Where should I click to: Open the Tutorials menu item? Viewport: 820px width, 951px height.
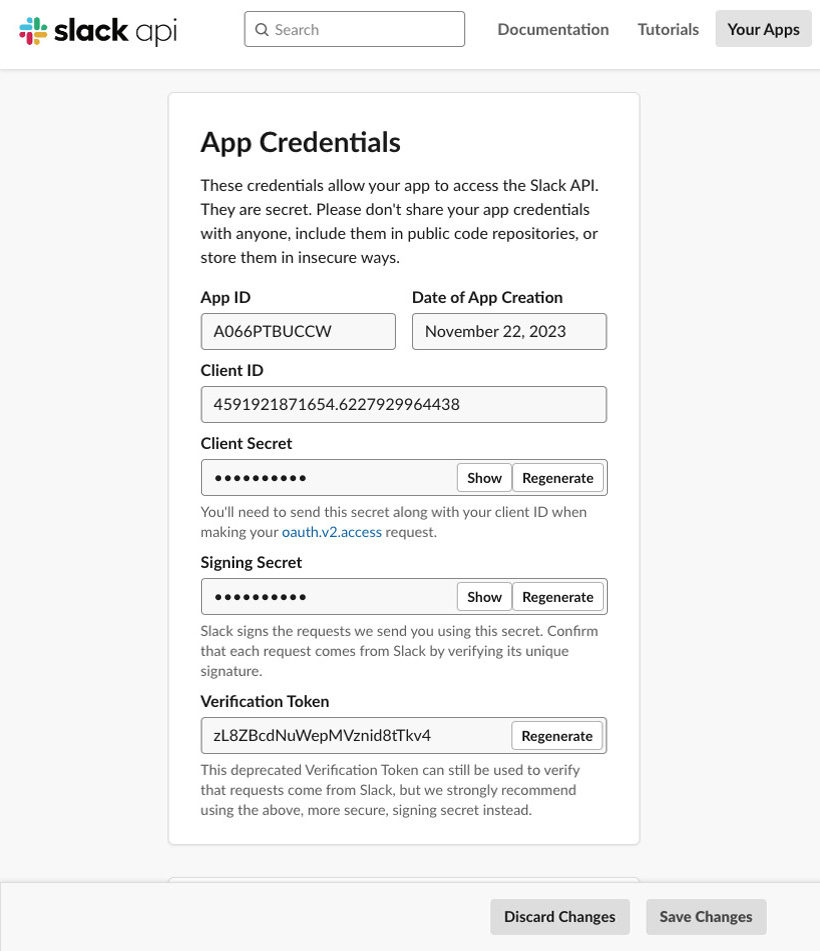tap(668, 29)
